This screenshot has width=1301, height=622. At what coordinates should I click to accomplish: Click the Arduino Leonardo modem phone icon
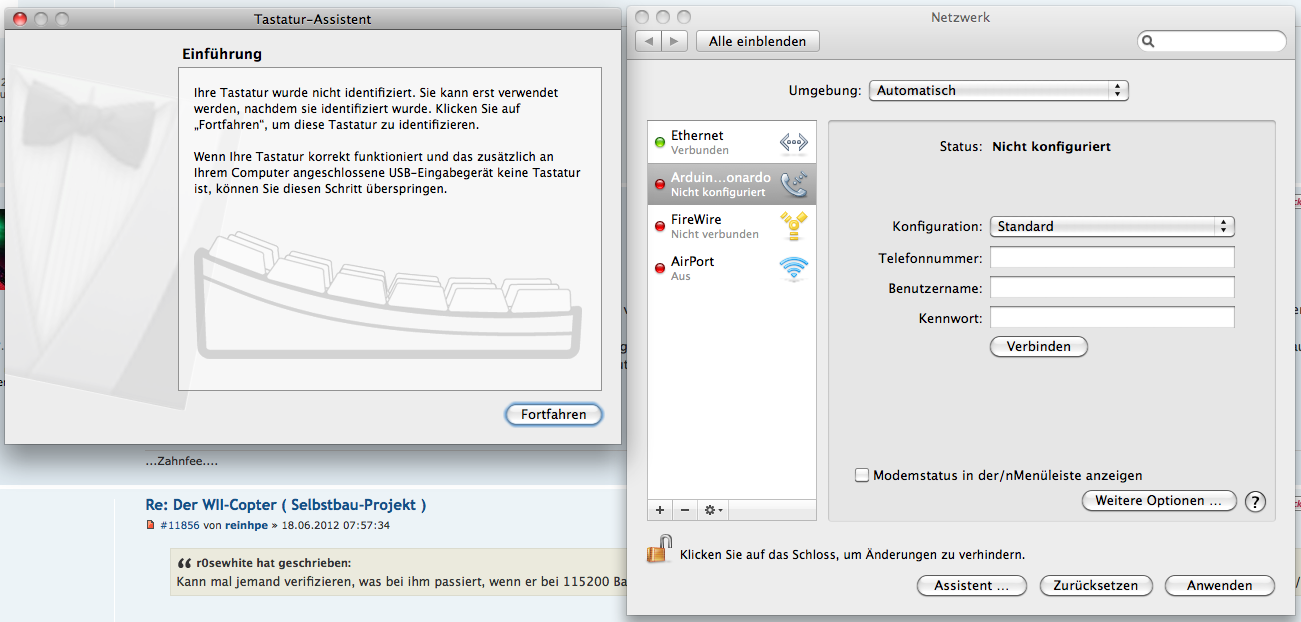794,184
